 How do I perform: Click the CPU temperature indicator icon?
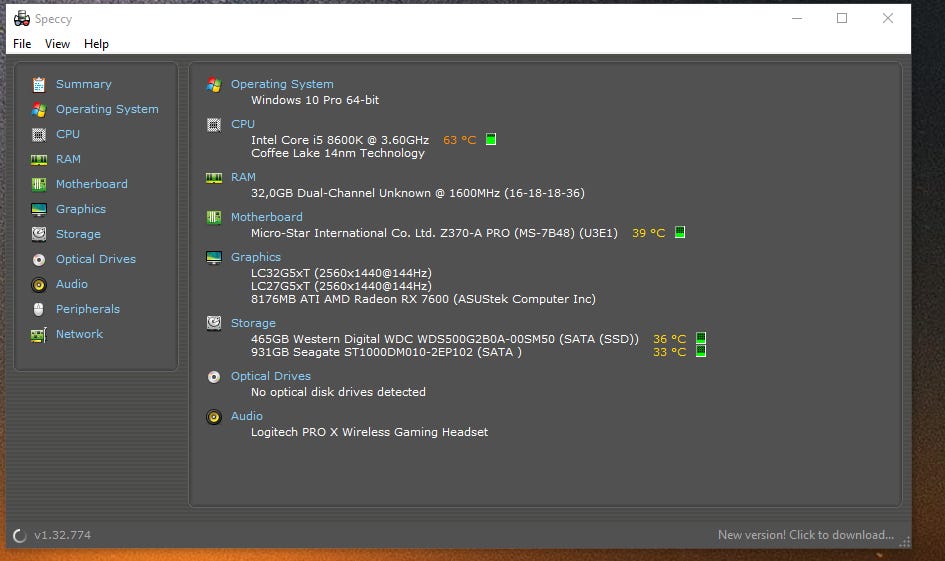pos(491,139)
